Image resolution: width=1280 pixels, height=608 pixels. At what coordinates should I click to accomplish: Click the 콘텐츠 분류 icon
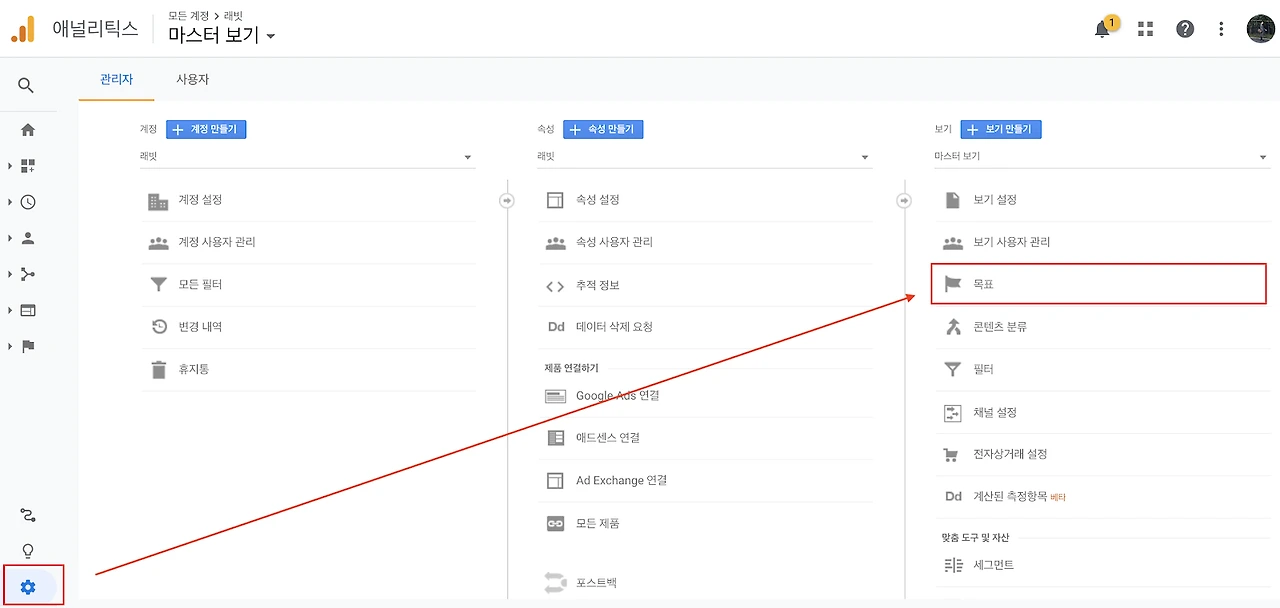click(x=953, y=327)
